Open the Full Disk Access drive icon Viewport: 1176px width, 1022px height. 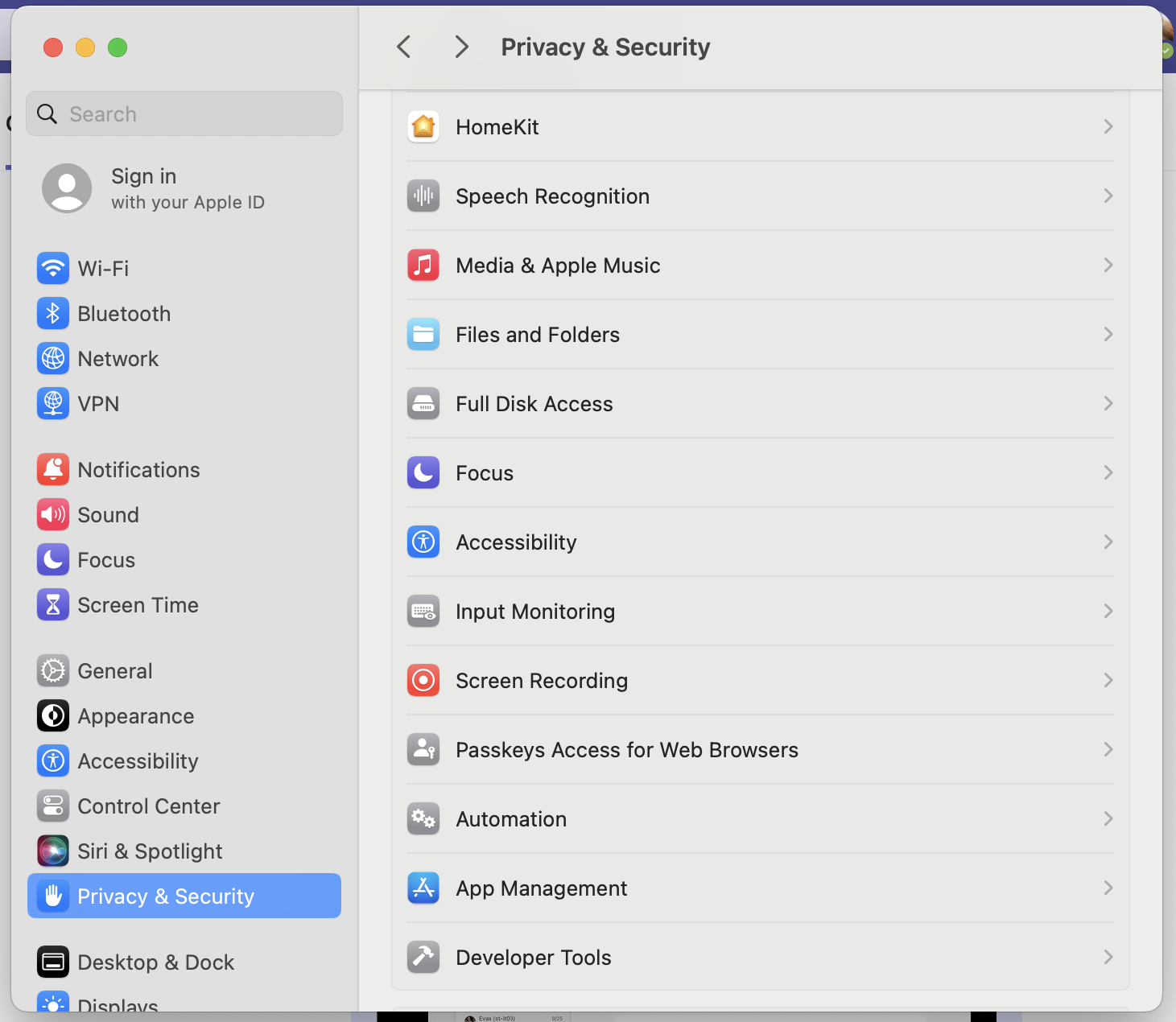coord(423,404)
